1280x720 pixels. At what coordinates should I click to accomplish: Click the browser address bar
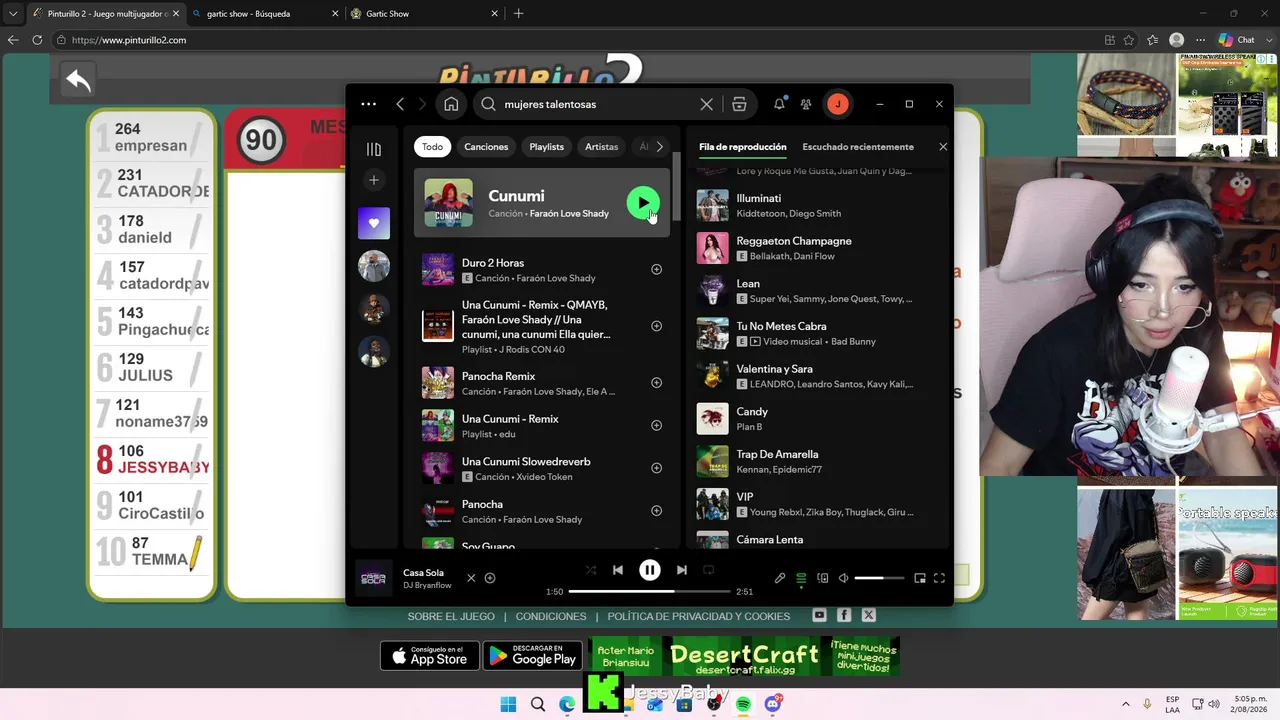pos(575,40)
